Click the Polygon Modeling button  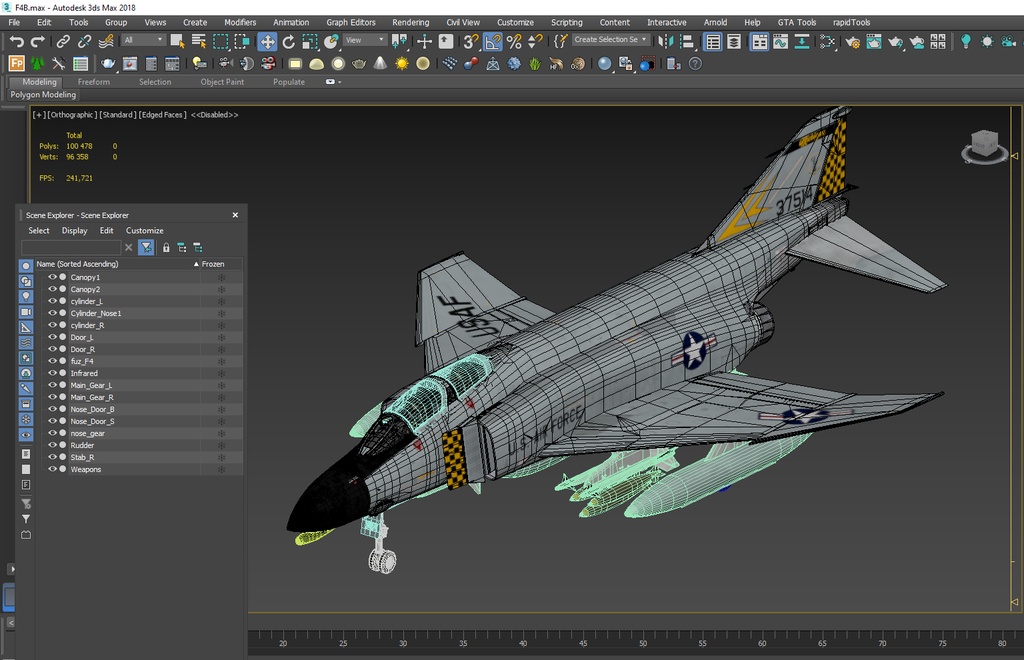click(43, 95)
